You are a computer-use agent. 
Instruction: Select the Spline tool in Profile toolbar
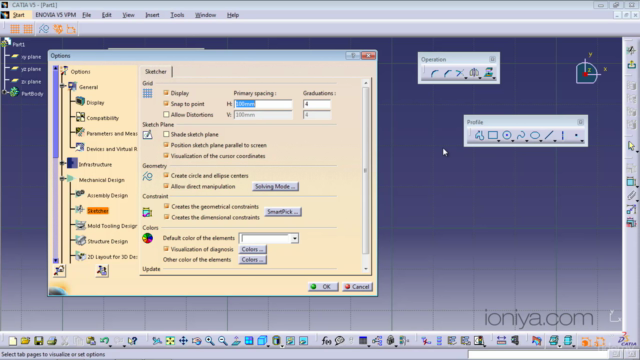click(521, 136)
